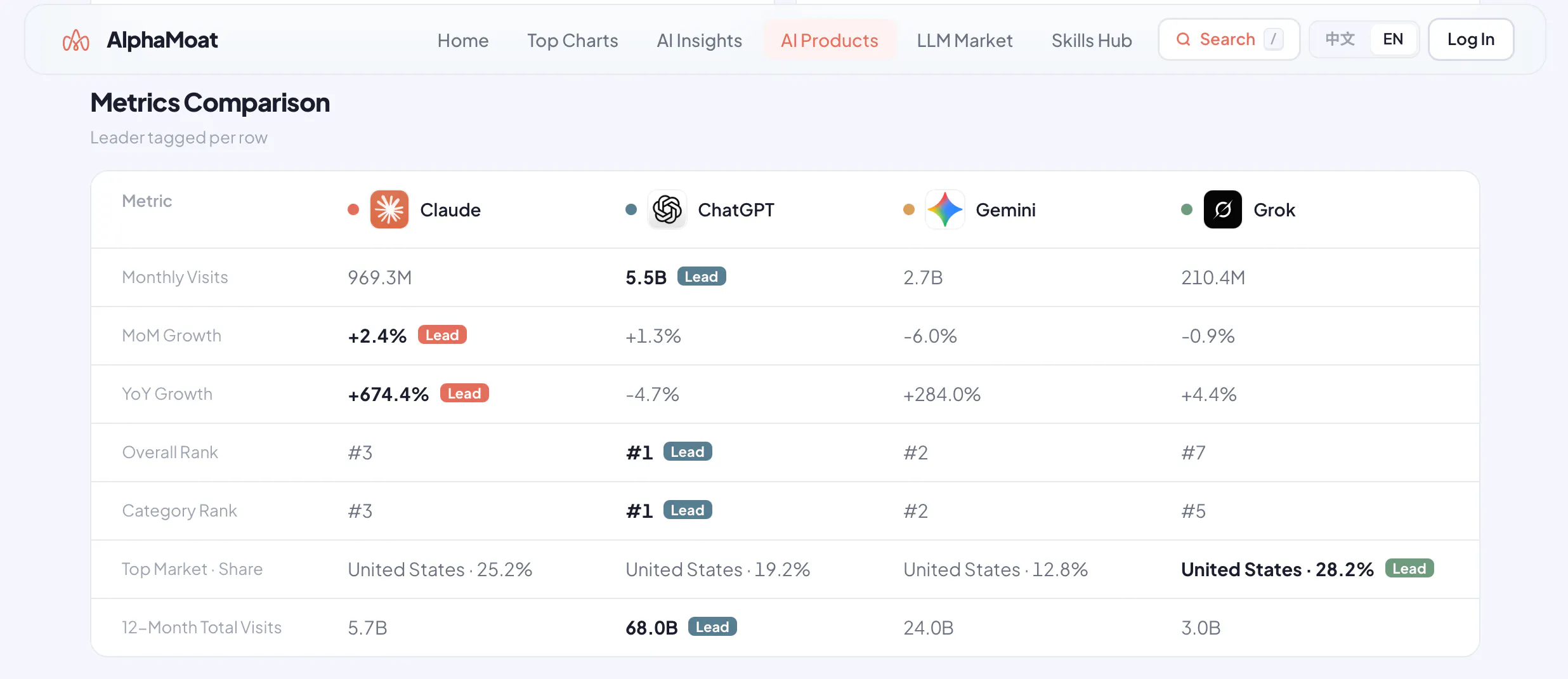Image resolution: width=1568 pixels, height=679 pixels.
Task: Open the AI Insights page
Action: click(700, 40)
